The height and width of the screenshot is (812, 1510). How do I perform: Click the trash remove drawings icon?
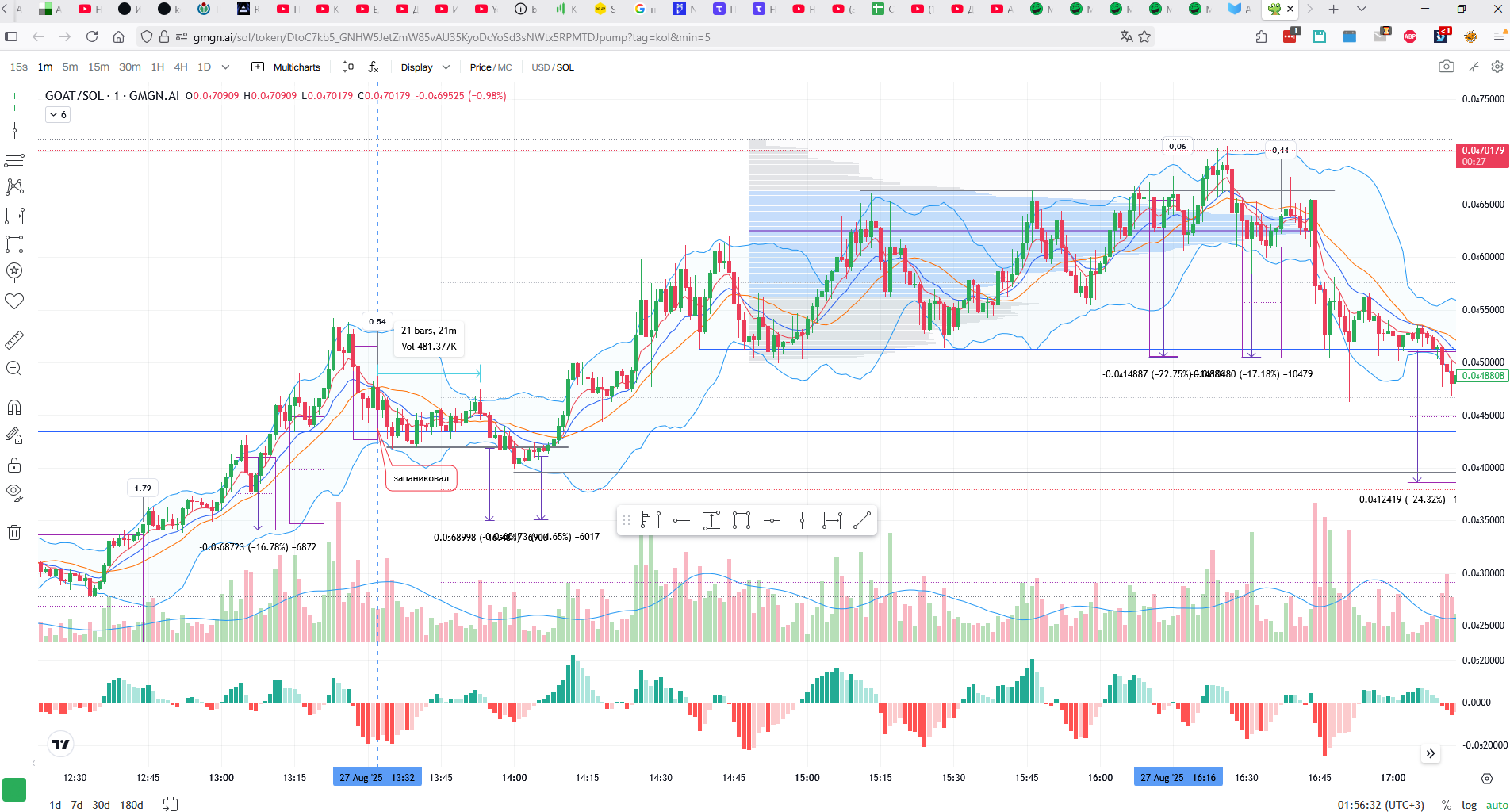pyautogui.click(x=14, y=532)
